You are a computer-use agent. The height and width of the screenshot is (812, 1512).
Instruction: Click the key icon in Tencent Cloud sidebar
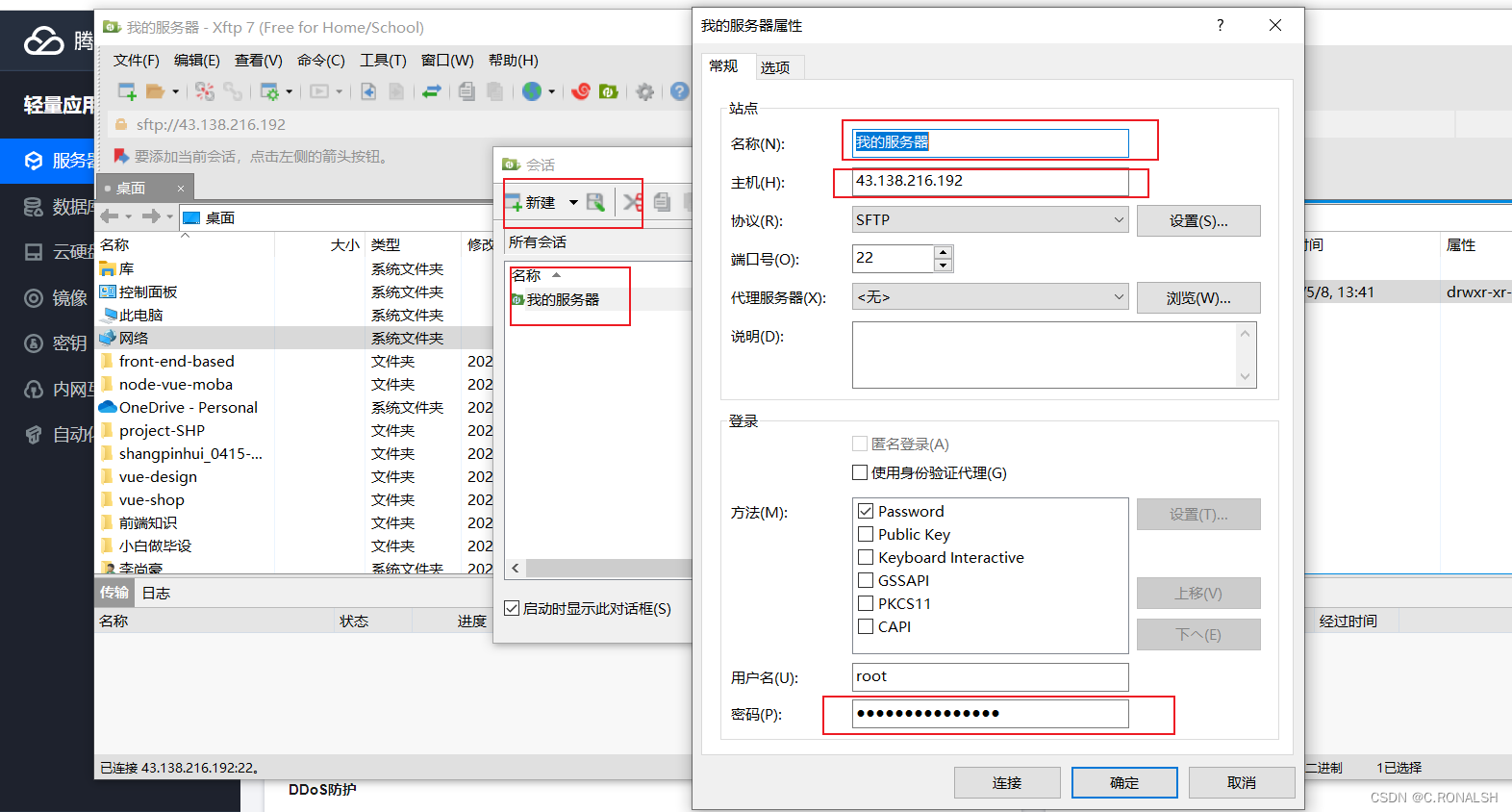click(x=34, y=343)
